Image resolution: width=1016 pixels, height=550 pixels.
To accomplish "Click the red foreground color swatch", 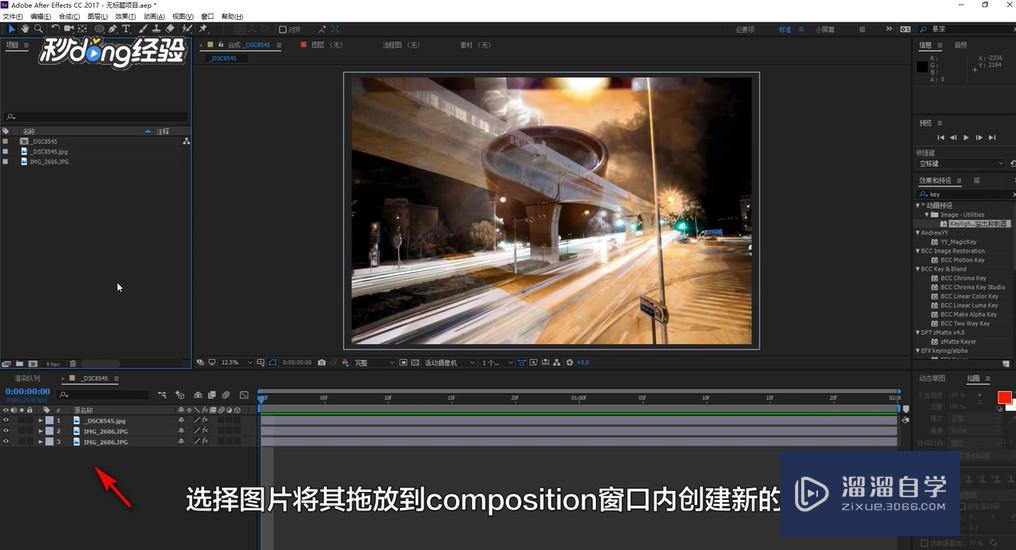I will tap(1004, 397).
